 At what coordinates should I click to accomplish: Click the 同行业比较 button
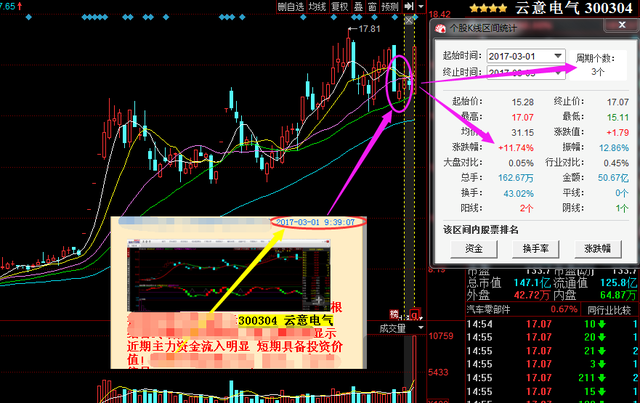(x=609, y=310)
